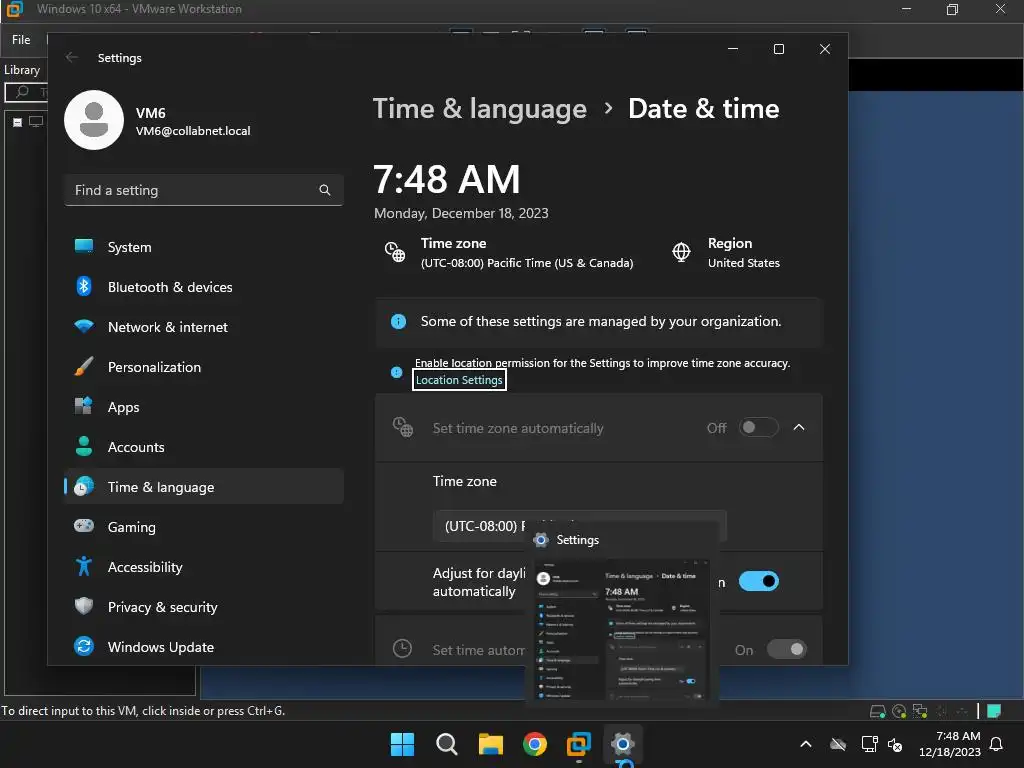Click VM6@collabnet.local account email

[193, 131]
